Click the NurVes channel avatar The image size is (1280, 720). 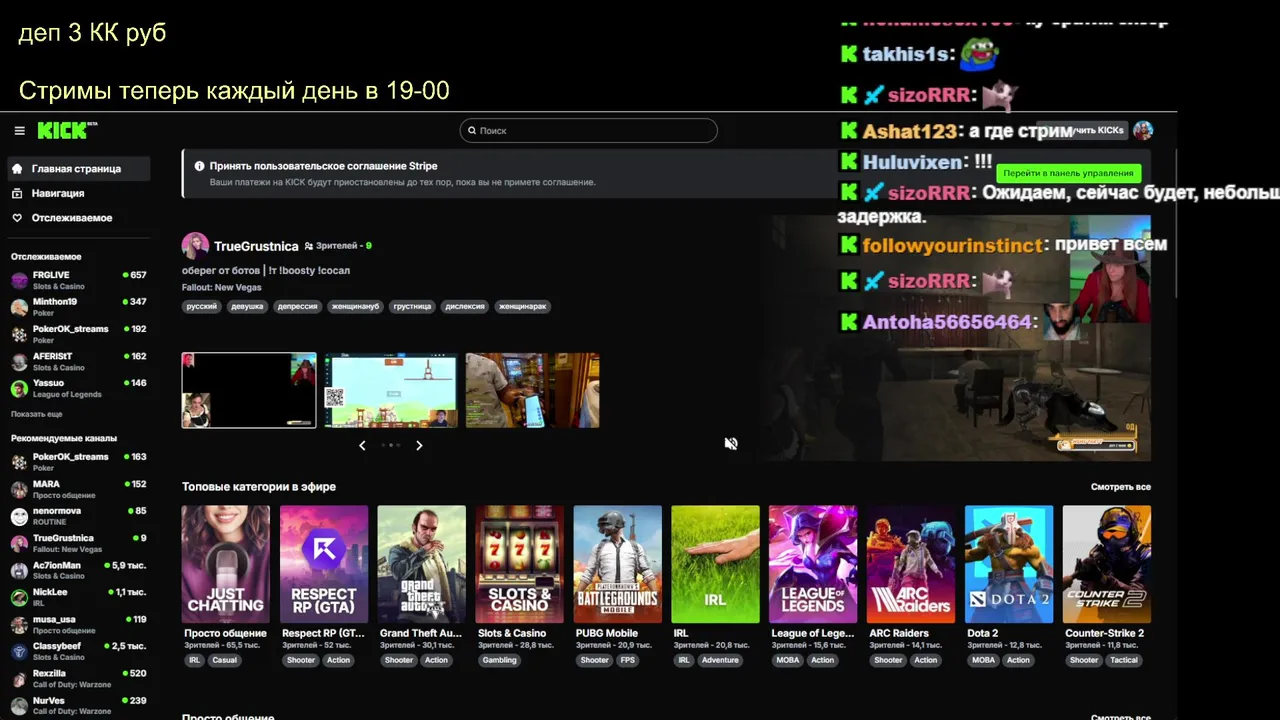point(19,706)
